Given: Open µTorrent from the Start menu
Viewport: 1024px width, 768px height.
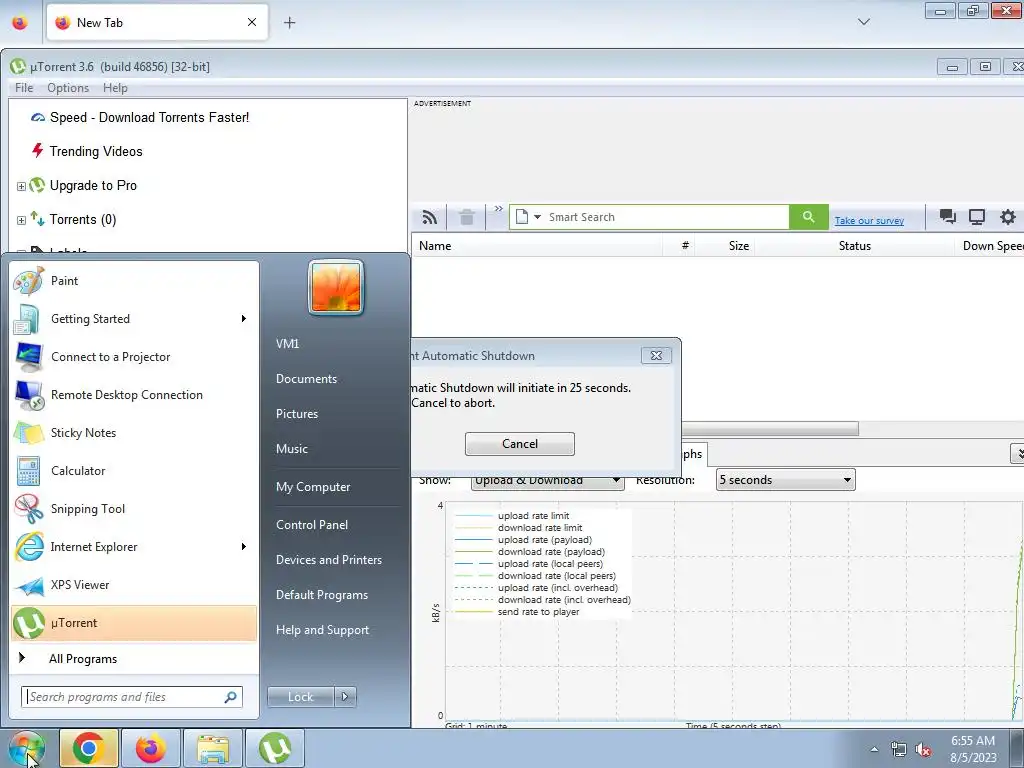Looking at the screenshot, I should [x=134, y=623].
